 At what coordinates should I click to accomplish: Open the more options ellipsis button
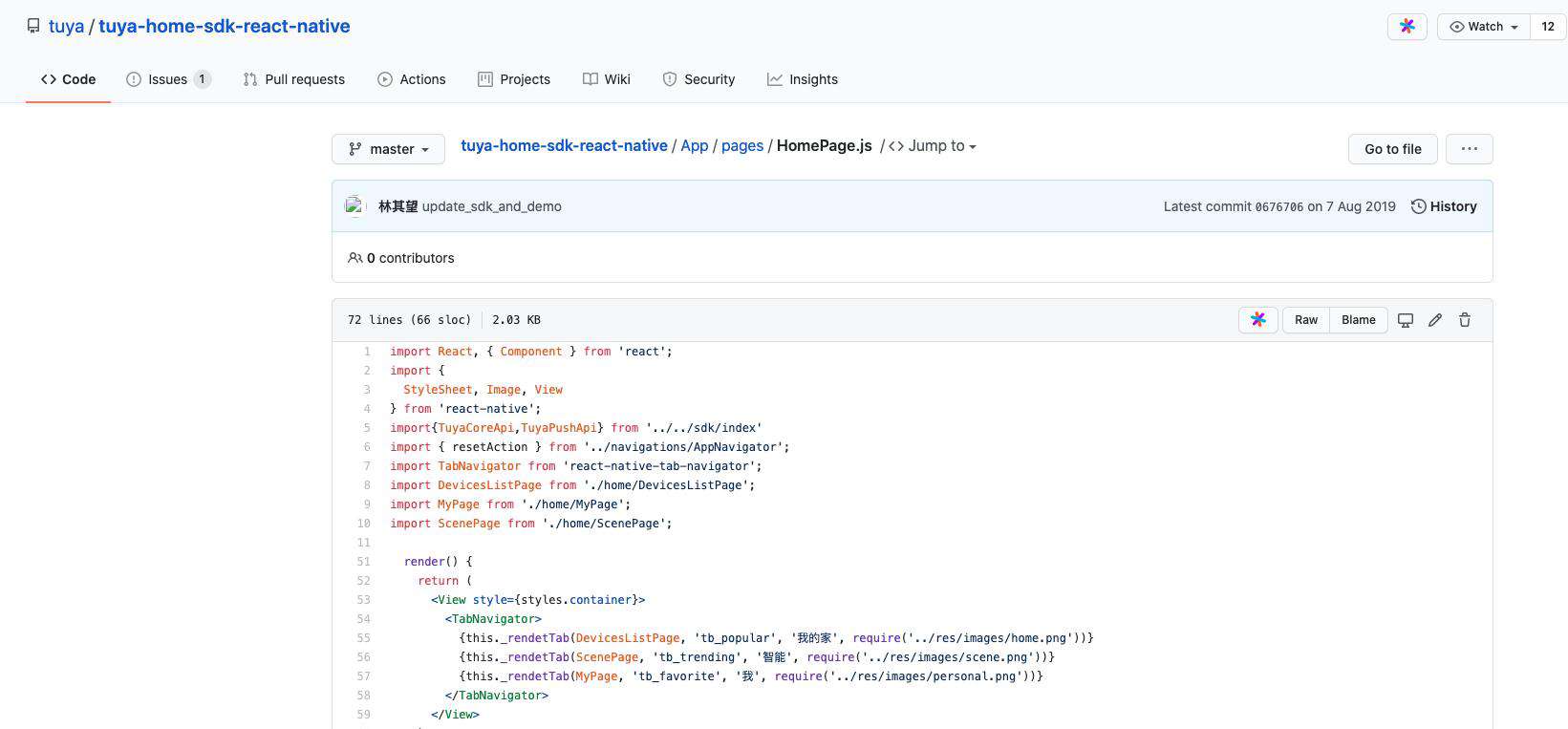click(x=1470, y=149)
